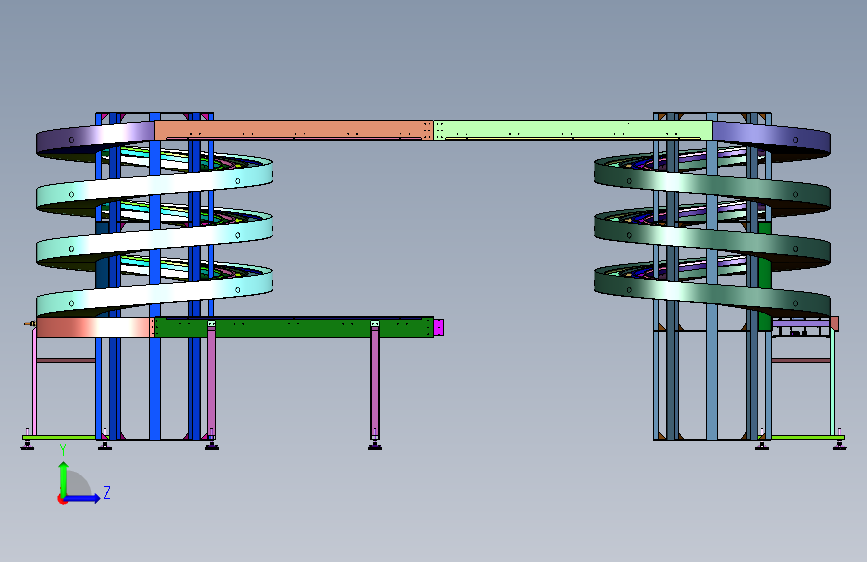Select the magenta end cap on green conveyor
The image size is (867, 562).
[438, 327]
